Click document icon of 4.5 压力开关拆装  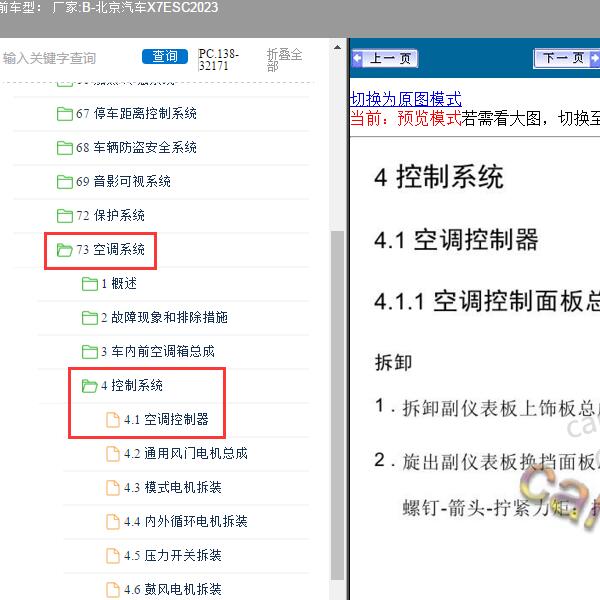113,555
